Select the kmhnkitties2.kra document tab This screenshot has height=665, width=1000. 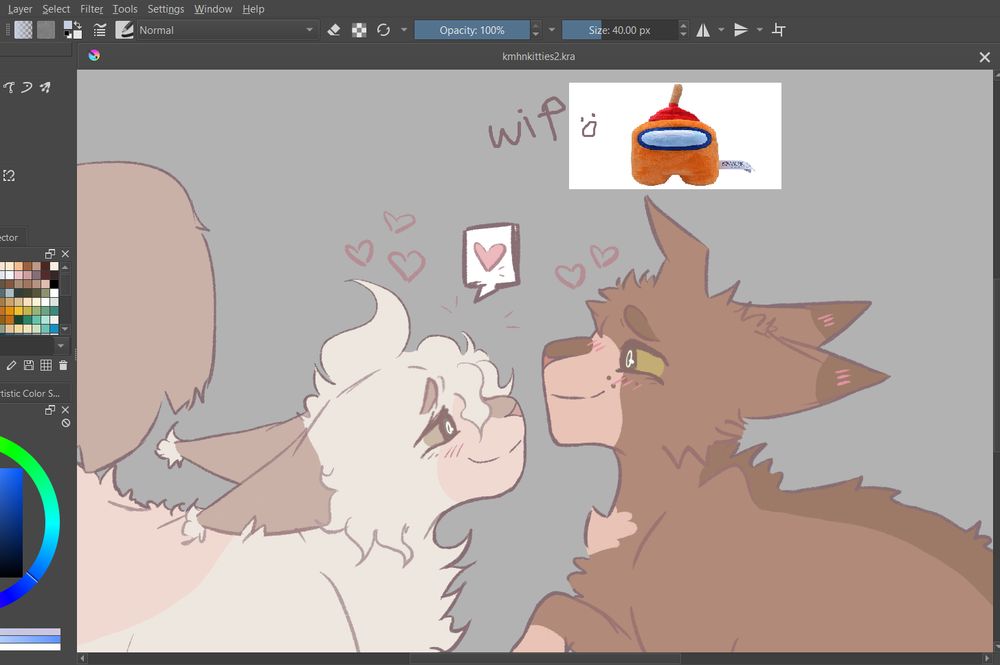540,57
